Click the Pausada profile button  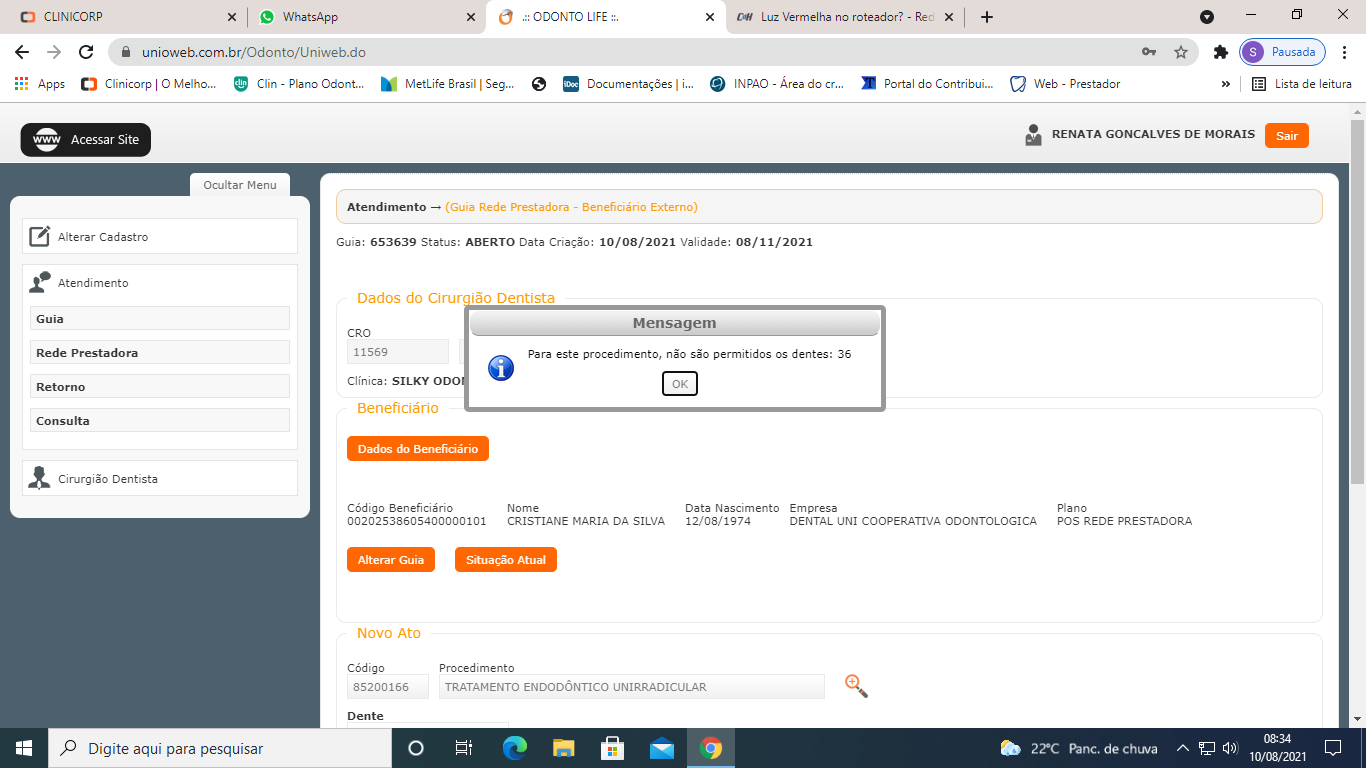tap(1283, 52)
